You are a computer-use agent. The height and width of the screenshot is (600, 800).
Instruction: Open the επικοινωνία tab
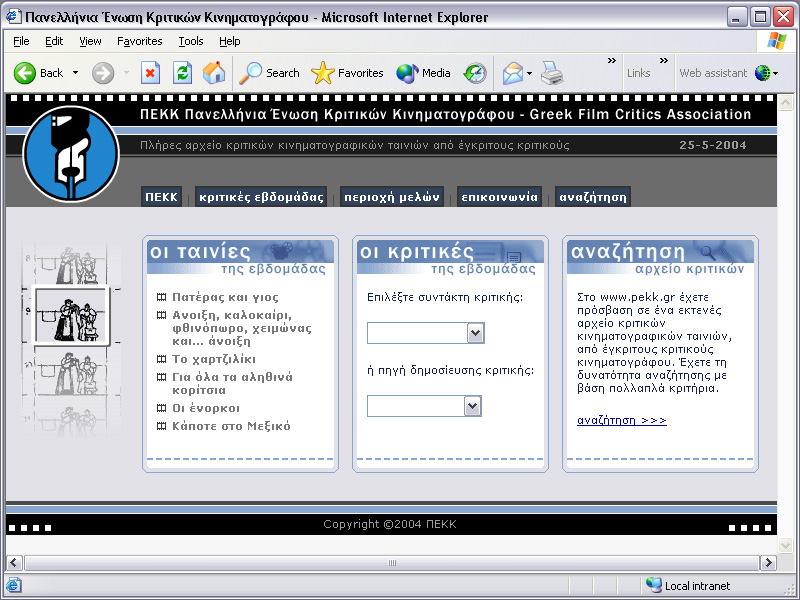[x=499, y=197]
